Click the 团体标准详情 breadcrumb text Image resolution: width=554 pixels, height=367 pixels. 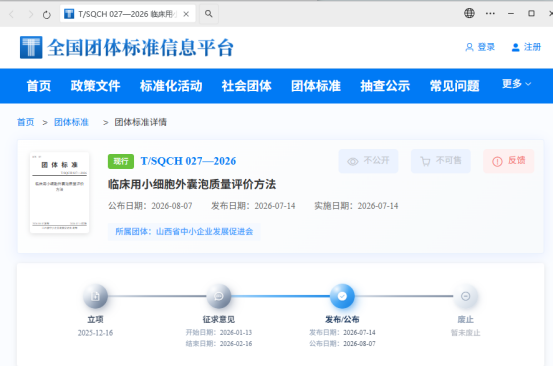click(141, 122)
